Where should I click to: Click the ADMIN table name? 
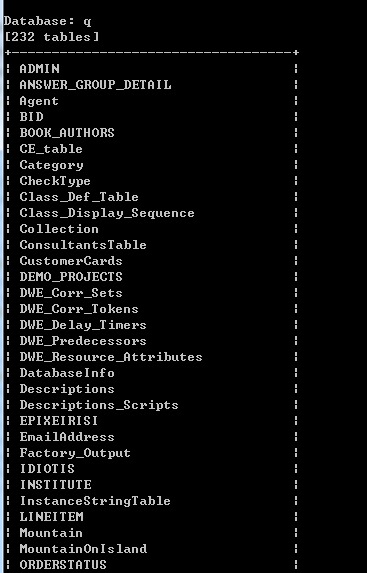coord(39,69)
